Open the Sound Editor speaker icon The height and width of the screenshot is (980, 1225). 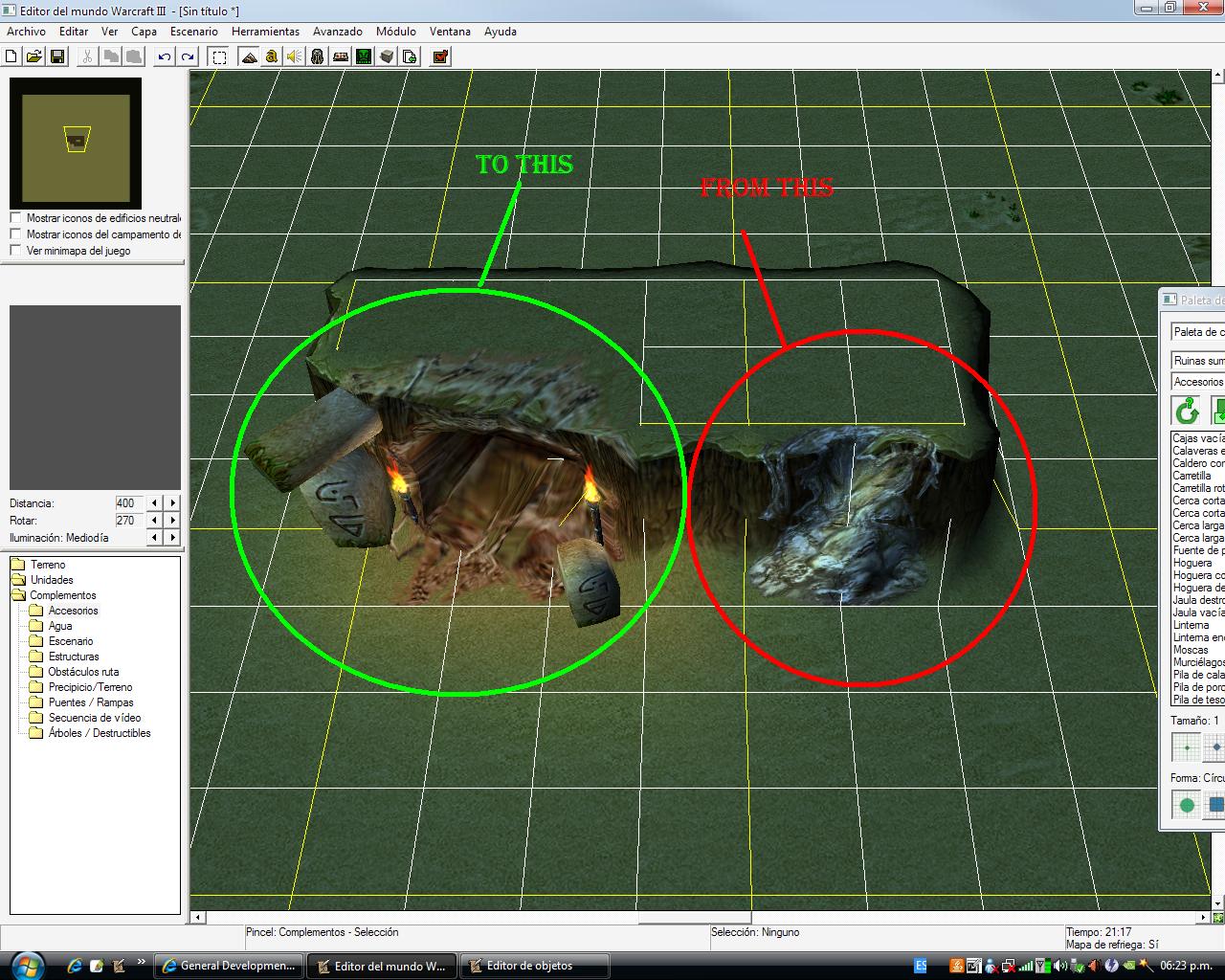(294, 56)
